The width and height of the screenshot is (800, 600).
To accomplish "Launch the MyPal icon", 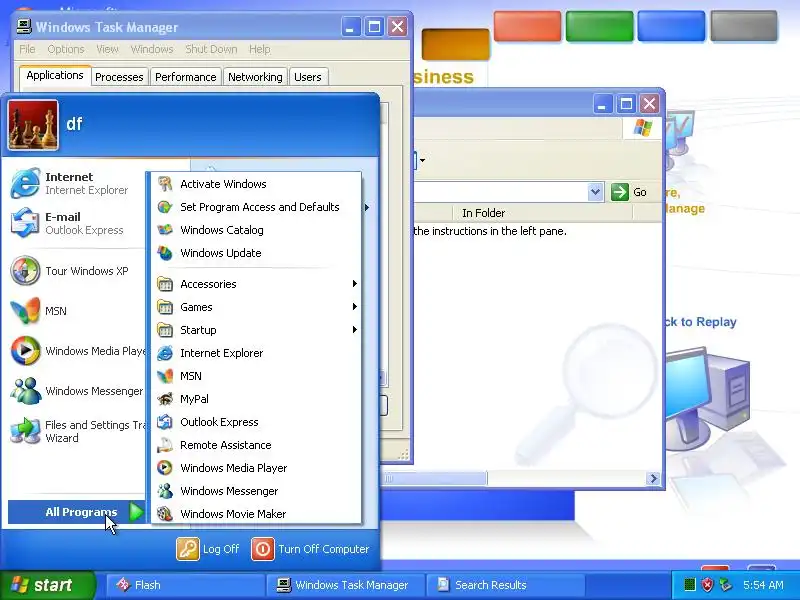I will tap(165, 398).
